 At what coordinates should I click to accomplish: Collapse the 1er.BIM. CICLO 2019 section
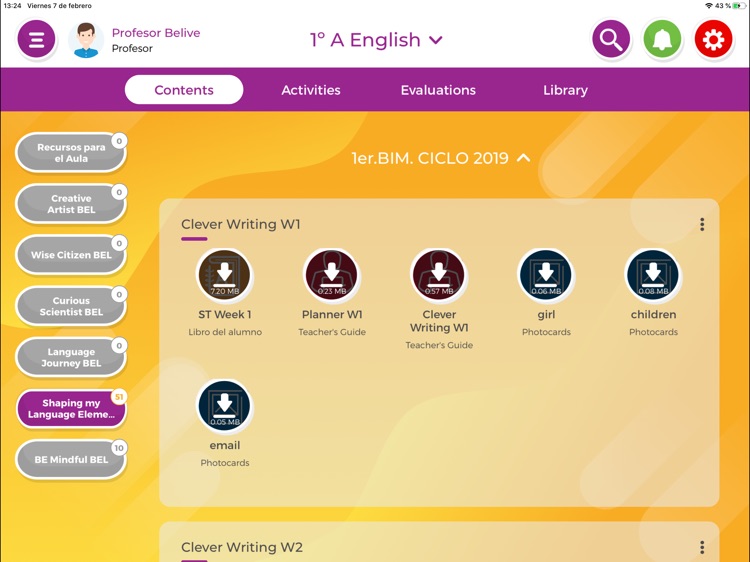click(441, 158)
